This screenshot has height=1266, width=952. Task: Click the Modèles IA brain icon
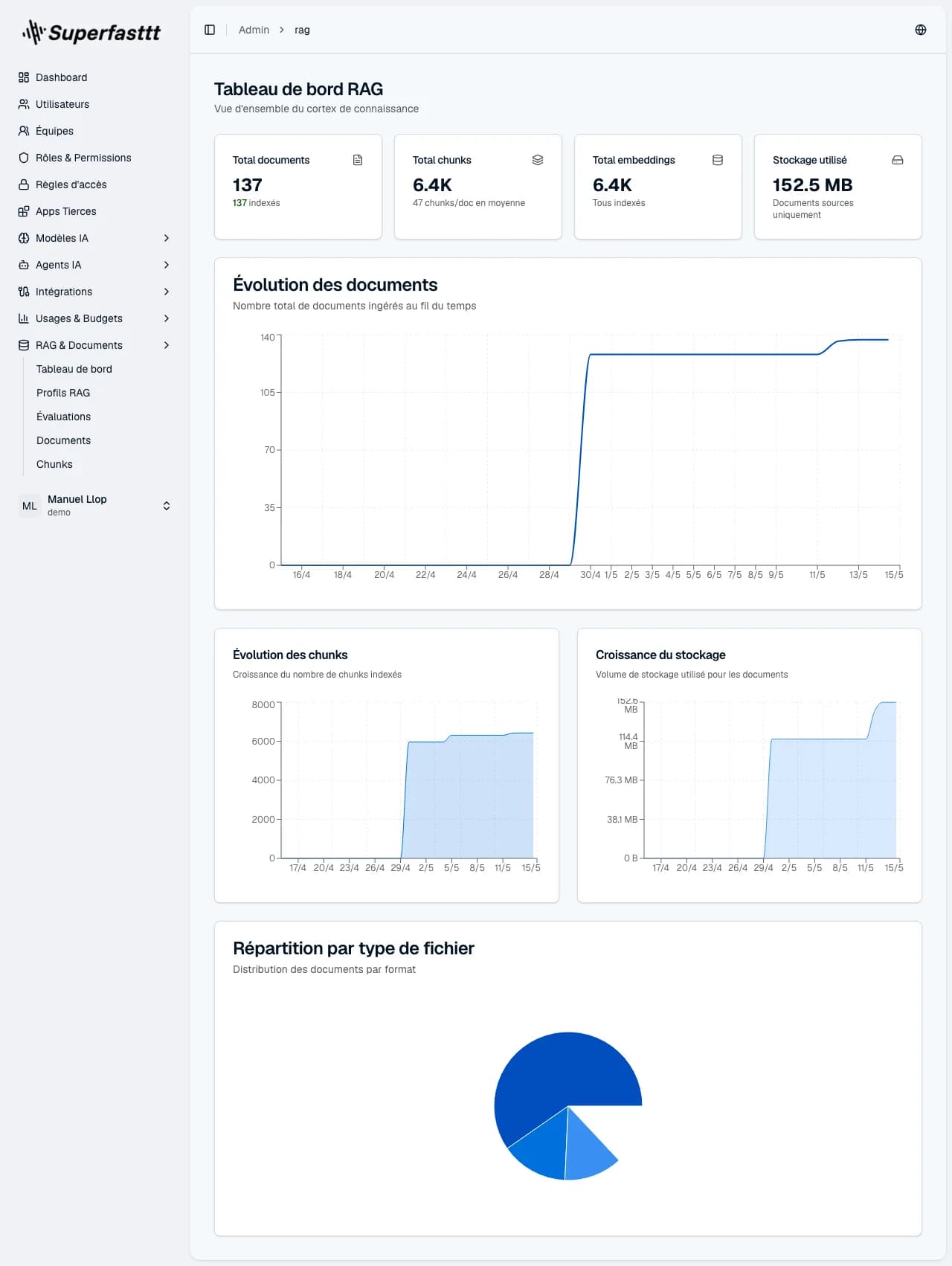[24, 238]
